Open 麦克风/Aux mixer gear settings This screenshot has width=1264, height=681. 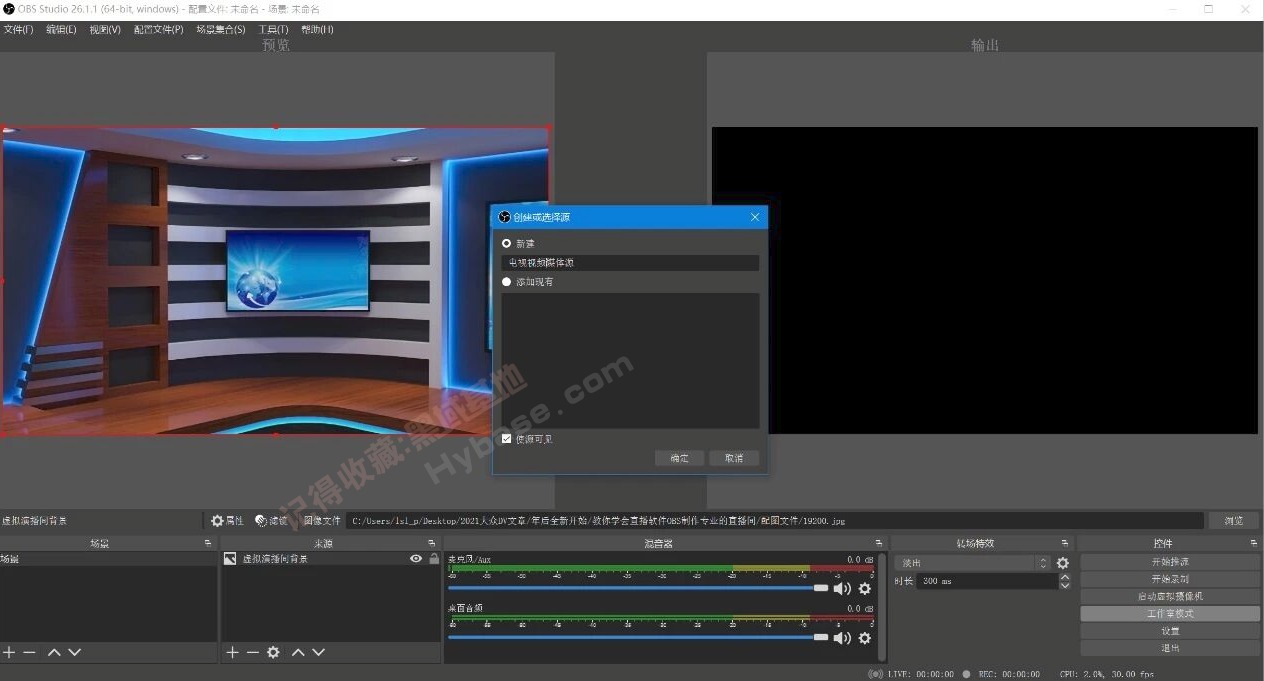point(864,588)
